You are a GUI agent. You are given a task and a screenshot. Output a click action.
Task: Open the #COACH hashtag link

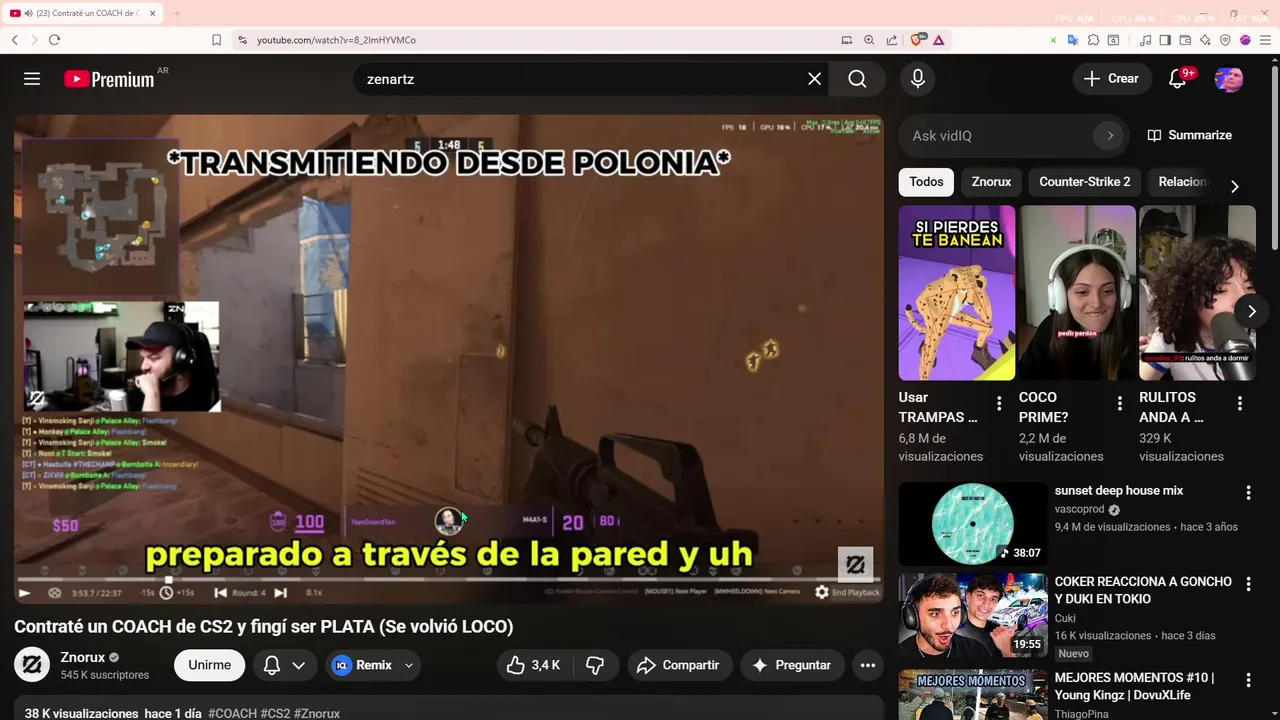coord(232,714)
